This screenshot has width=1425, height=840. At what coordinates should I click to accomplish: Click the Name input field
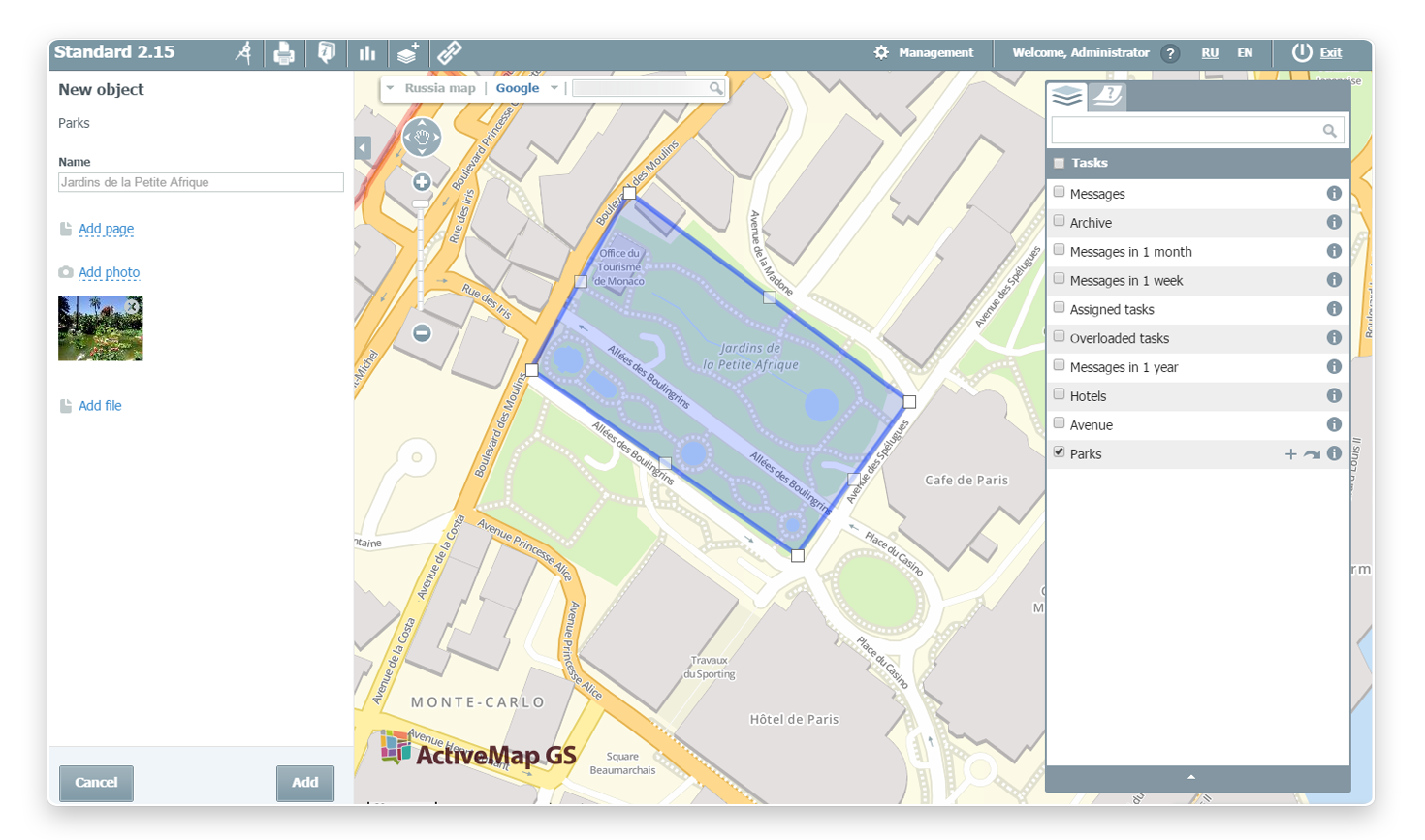(x=201, y=182)
